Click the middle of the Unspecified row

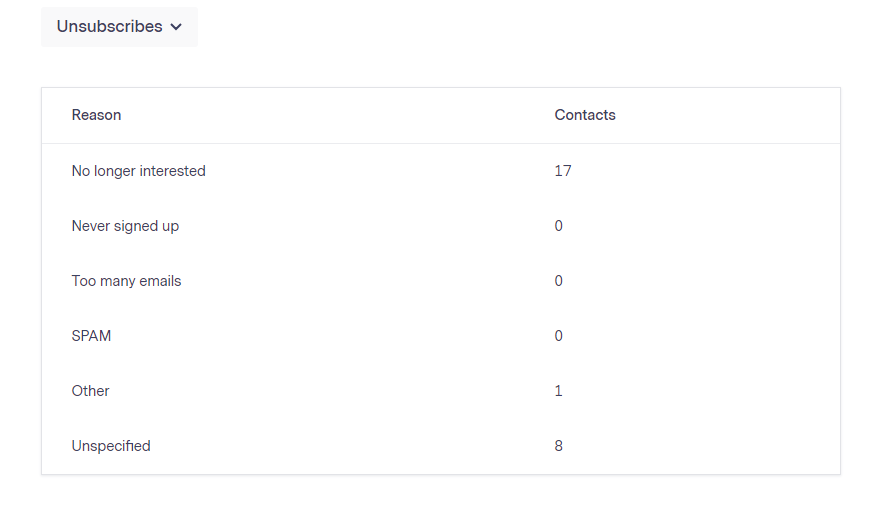[440, 446]
